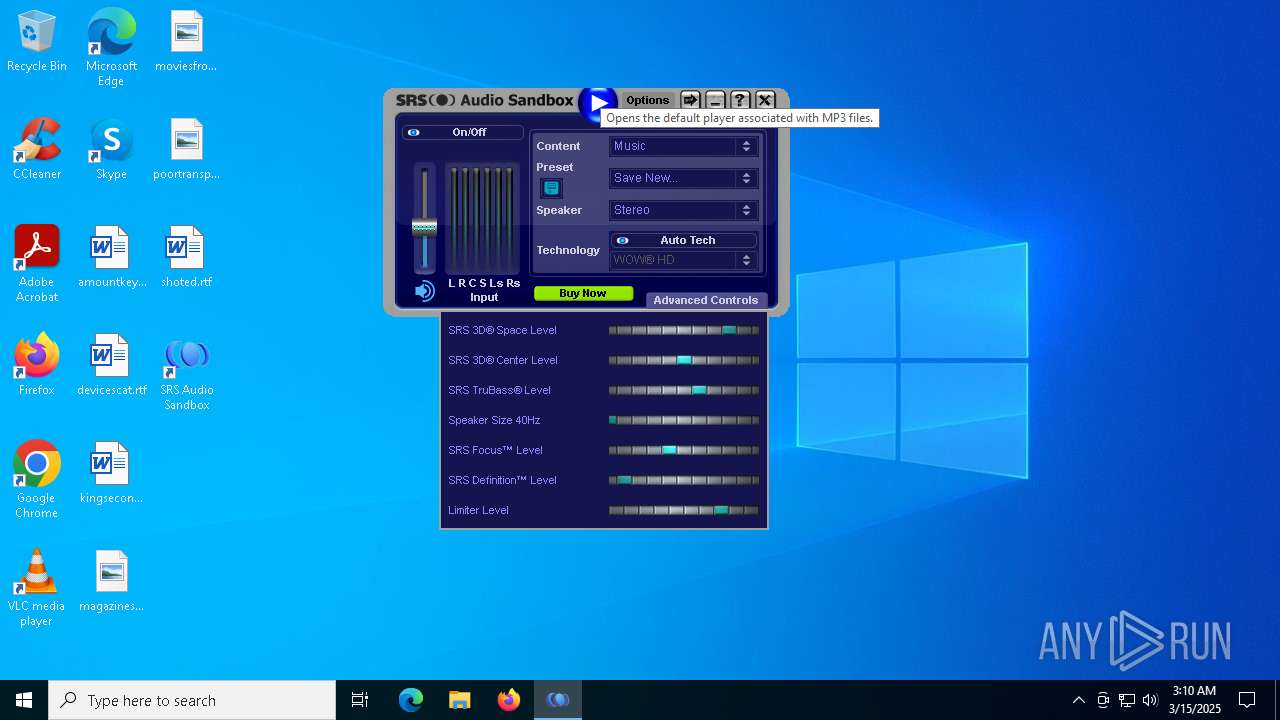Screen dimensions: 1280x720
Task: Adjust the SRS 3D Center Level slider
Action: click(684, 360)
